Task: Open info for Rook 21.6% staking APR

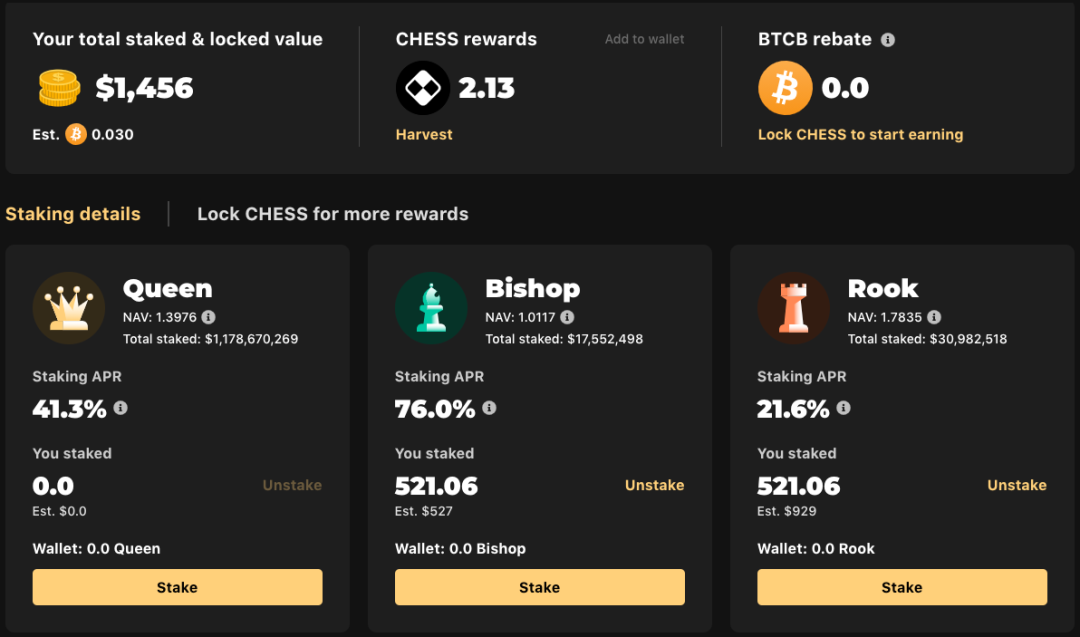Action: (x=843, y=408)
